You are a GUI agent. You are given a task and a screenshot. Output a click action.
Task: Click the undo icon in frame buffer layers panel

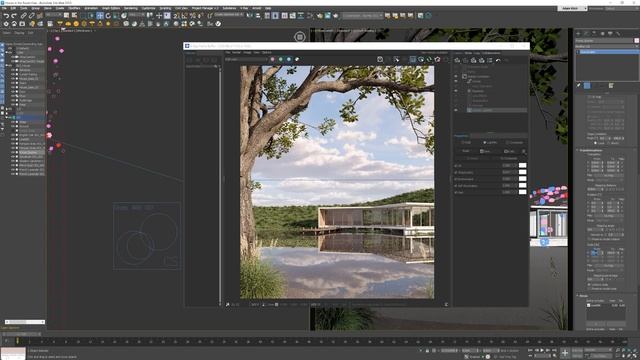click(x=498, y=60)
